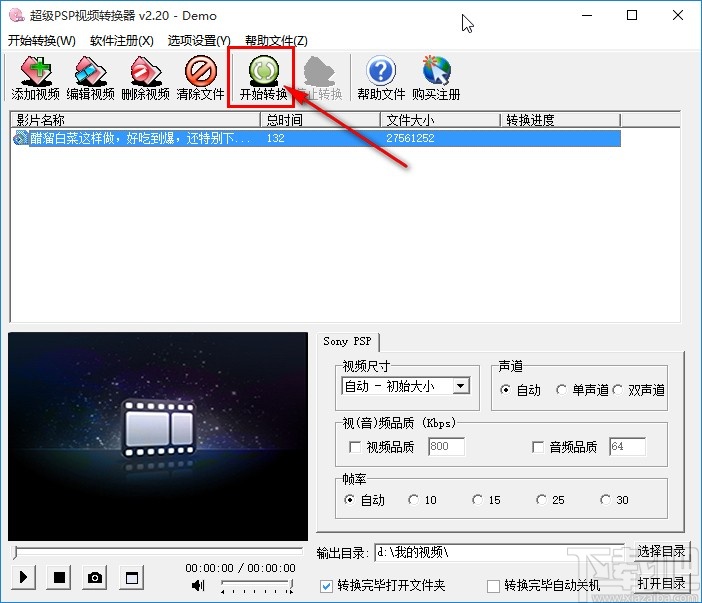This screenshot has height=603, width=702.
Task: Open the 选项设置(Y) menu
Action: (199, 41)
